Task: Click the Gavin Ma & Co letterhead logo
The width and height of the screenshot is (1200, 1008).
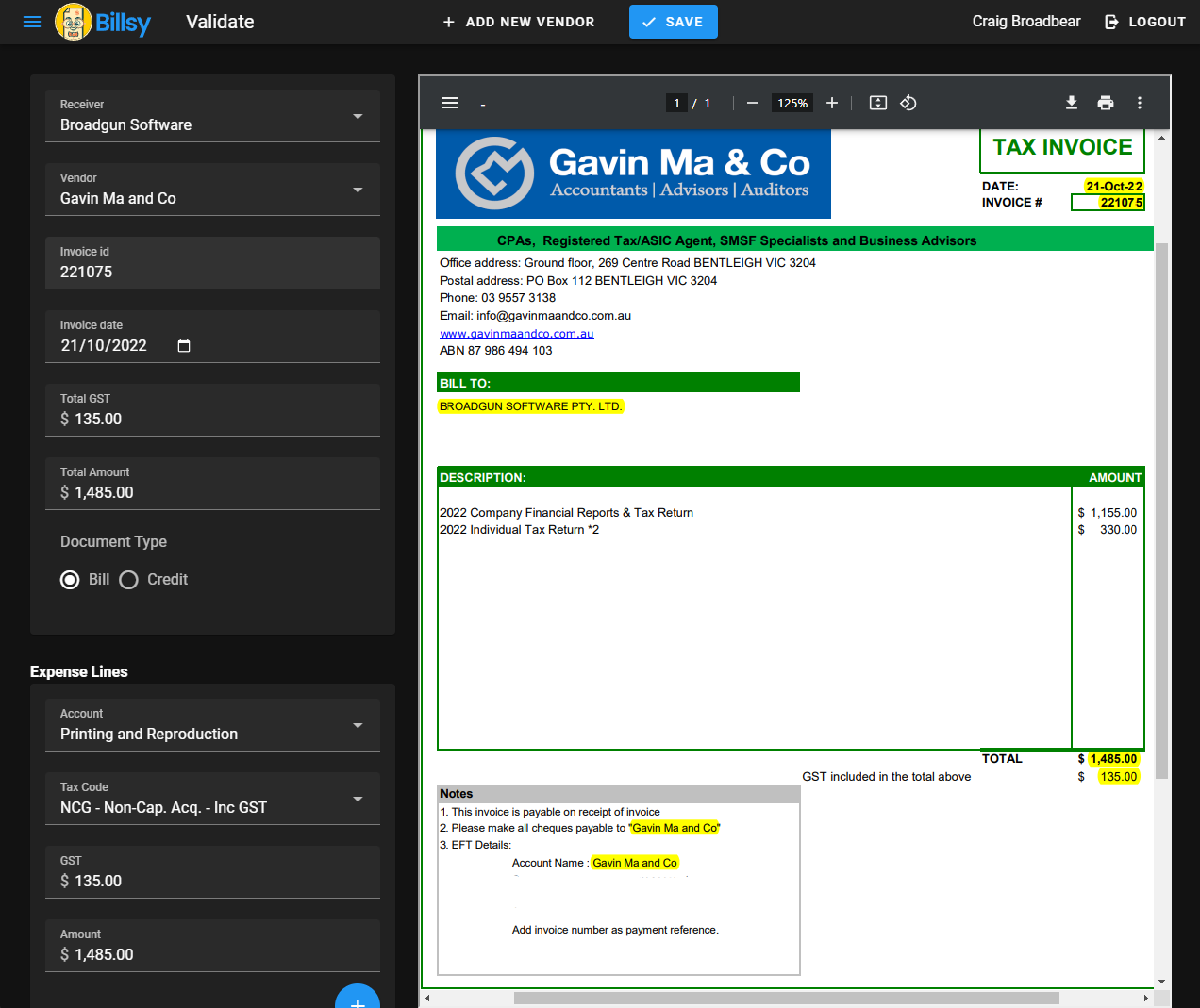Action: (633, 174)
